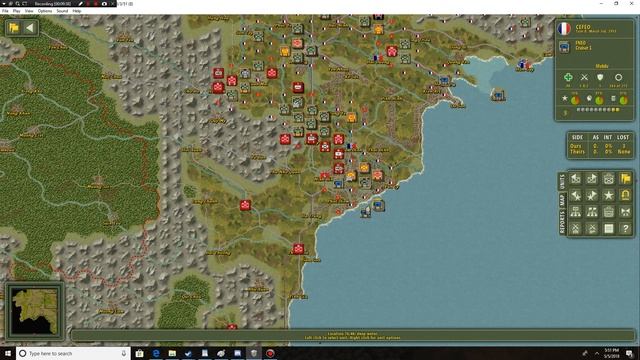640x360 pixels.
Task: Click the left hierarchy chart icon
Action: pos(576,212)
